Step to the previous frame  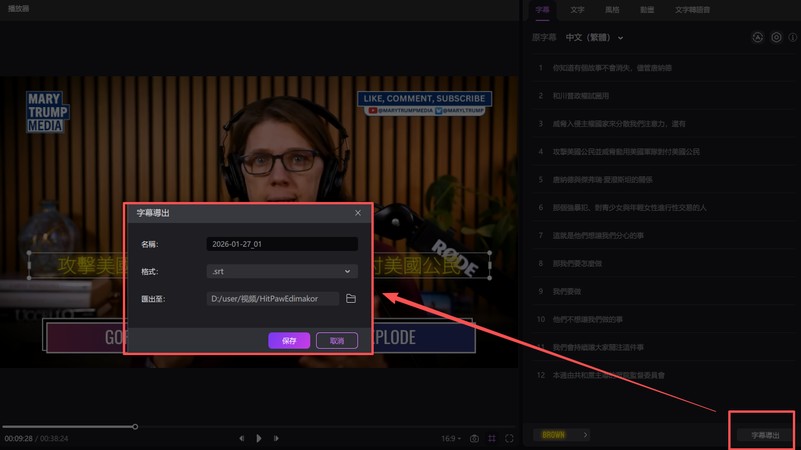pyautogui.click(x=241, y=438)
